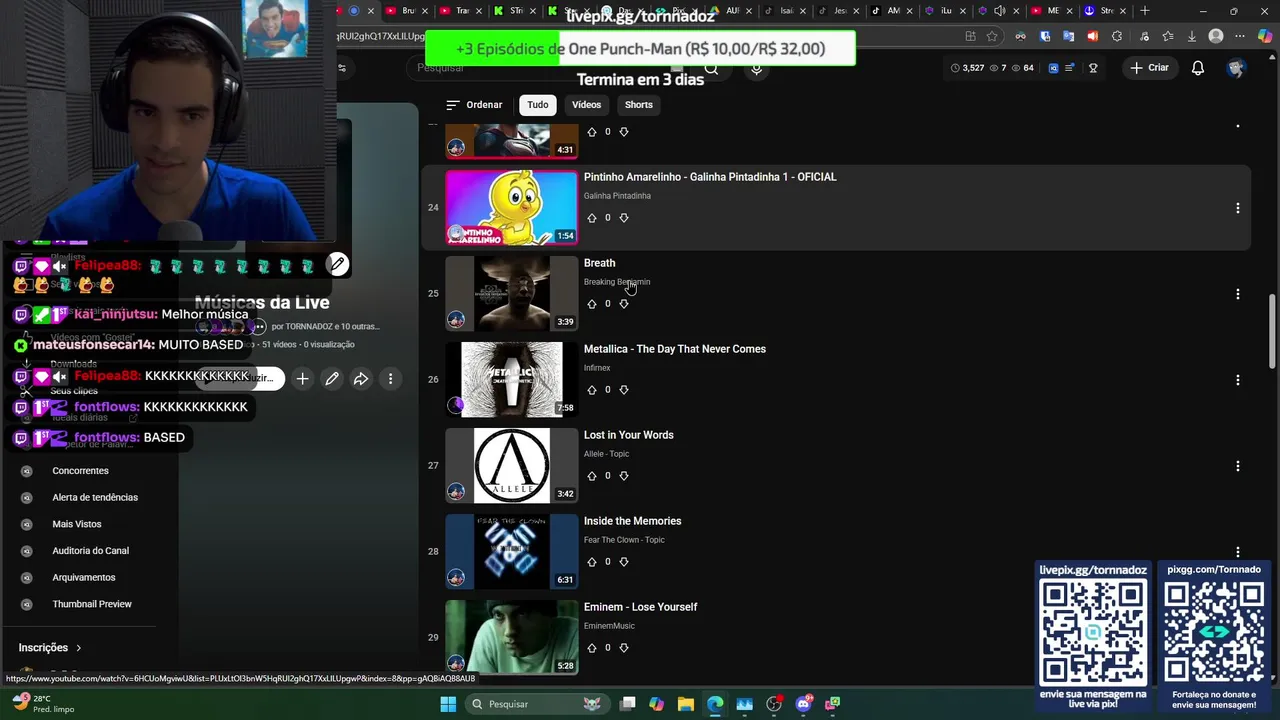Click the page vertical scrollbar
Screen dimensions: 1280x720
click(1273, 330)
